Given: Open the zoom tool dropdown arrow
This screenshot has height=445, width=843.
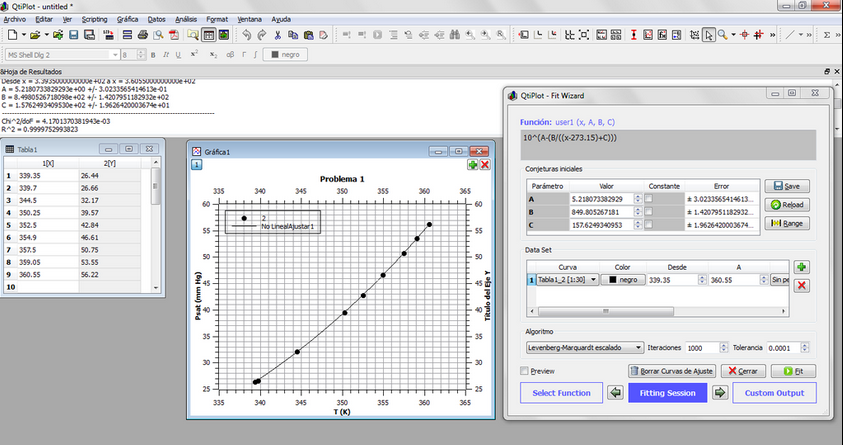Looking at the screenshot, I should (733, 35).
